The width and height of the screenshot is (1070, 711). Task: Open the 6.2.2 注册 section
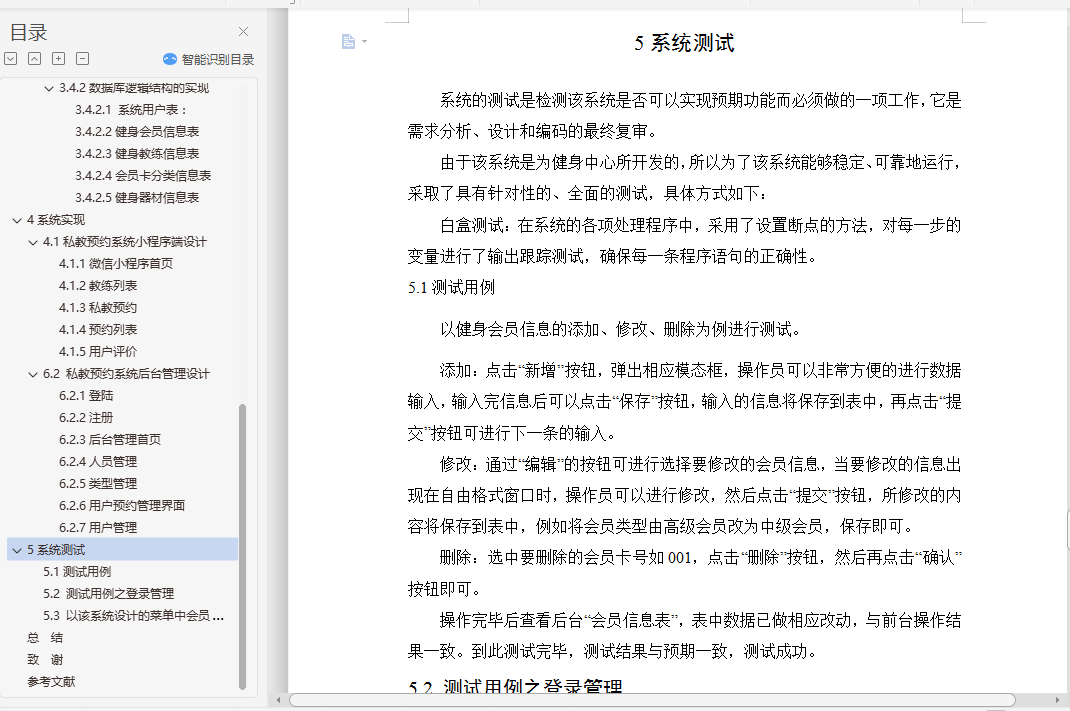[86, 418]
